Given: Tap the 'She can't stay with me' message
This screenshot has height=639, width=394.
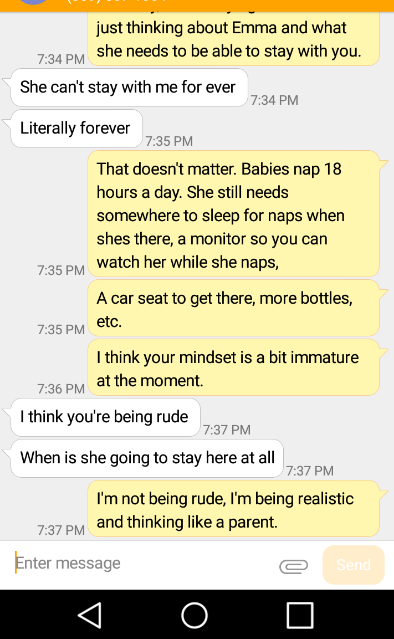Looking at the screenshot, I should (129, 87).
